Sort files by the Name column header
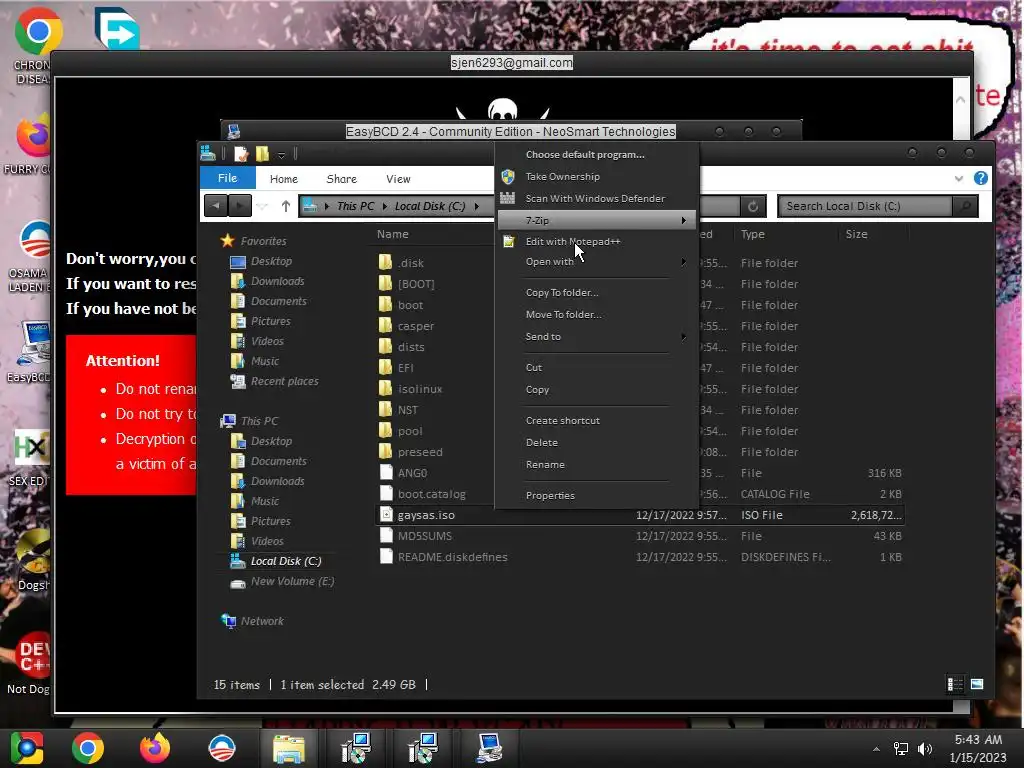 tap(392, 234)
